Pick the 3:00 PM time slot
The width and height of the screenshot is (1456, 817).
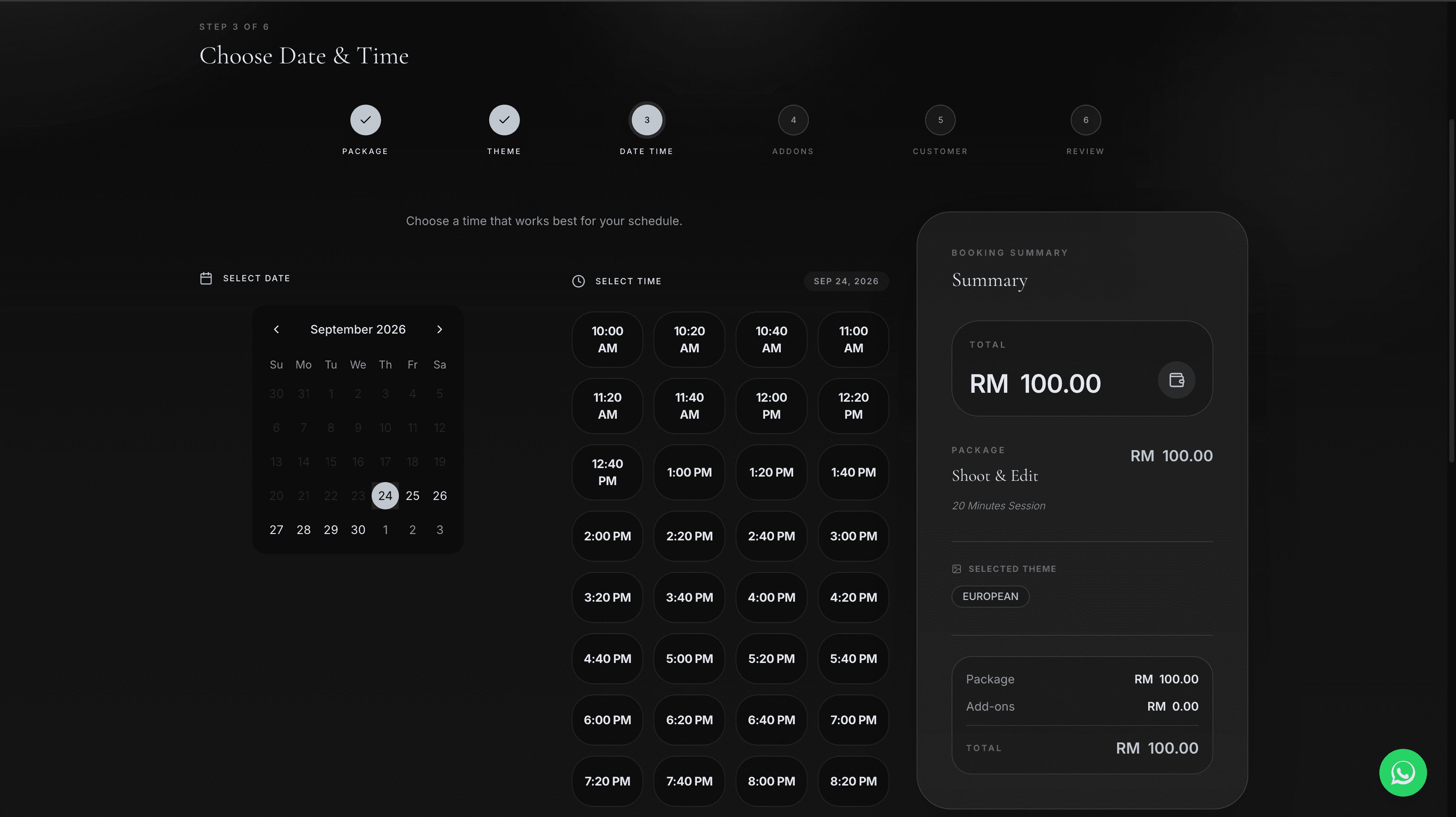[853, 536]
